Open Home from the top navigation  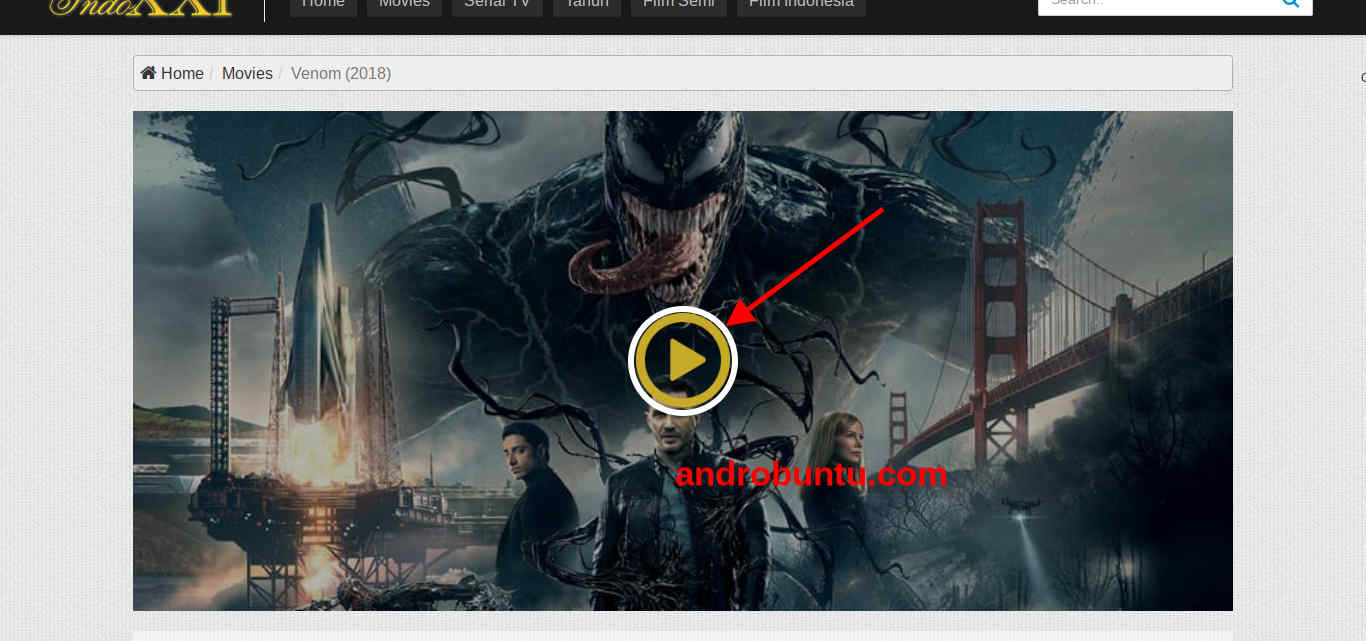click(x=322, y=3)
